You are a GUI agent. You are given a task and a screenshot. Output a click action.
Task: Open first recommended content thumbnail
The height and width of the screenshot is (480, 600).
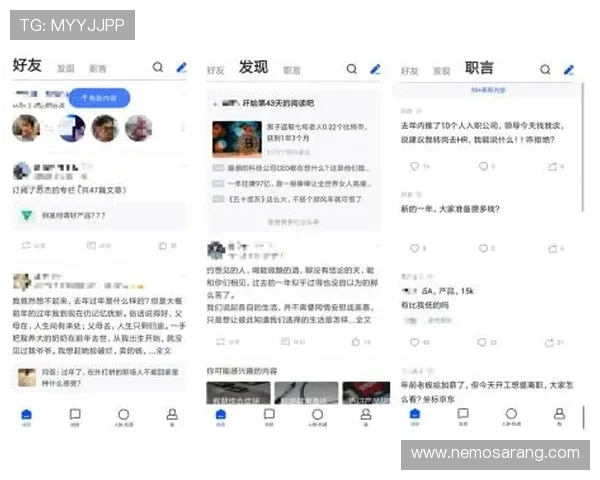[x=238, y=393]
